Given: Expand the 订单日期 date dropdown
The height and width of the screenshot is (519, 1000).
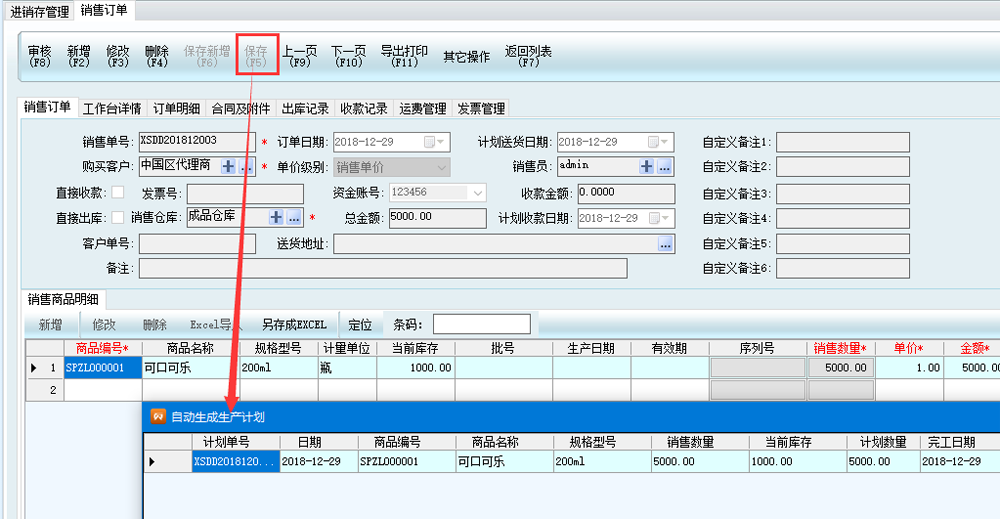Looking at the screenshot, I should [440, 142].
